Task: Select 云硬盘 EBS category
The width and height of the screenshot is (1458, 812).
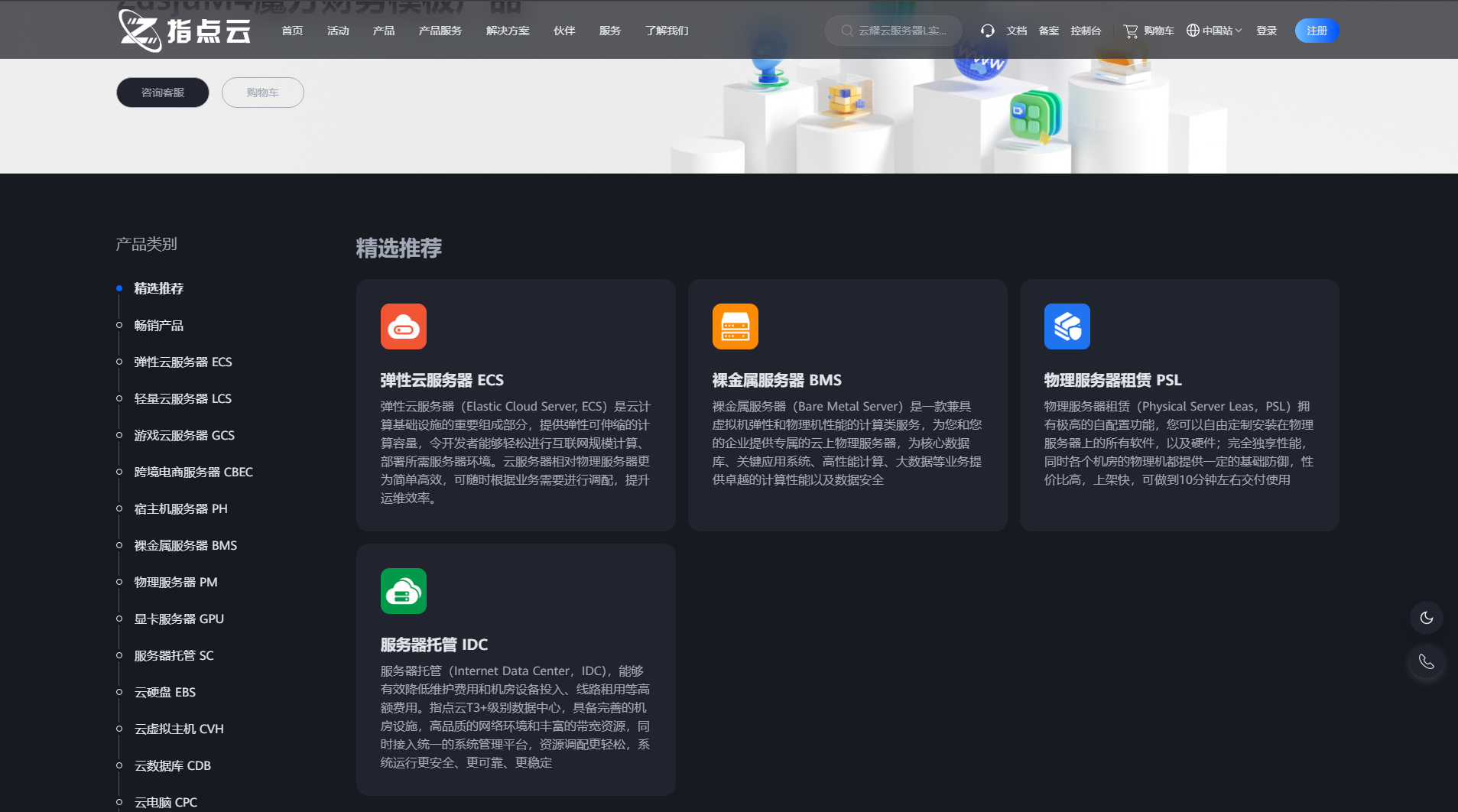Action: click(x=165, y=692)
